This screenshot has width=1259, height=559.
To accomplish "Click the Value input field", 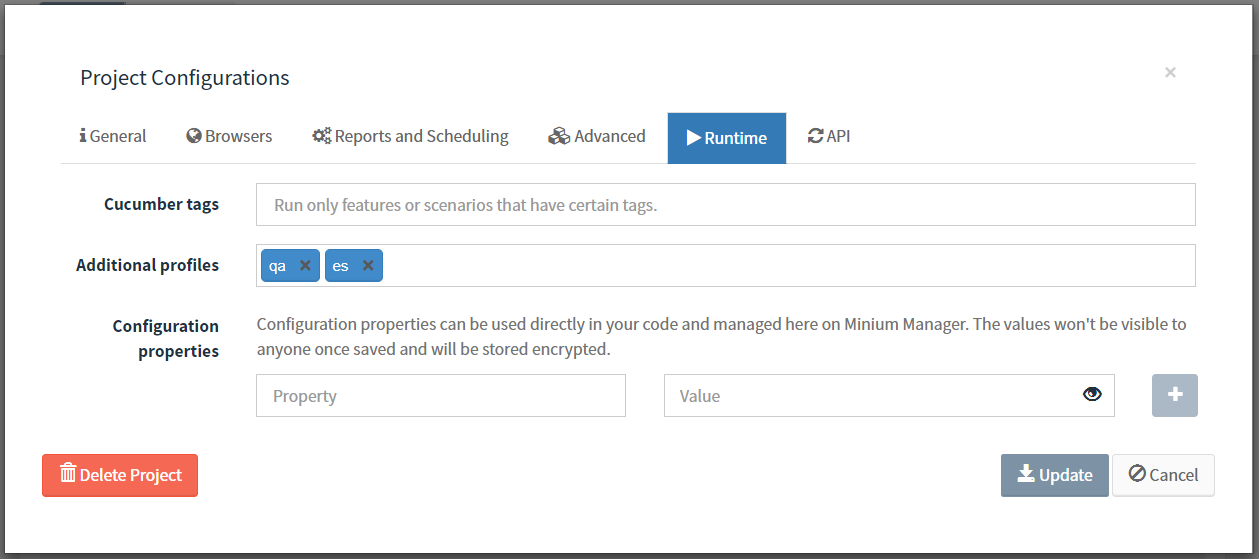I will [889, 396].
